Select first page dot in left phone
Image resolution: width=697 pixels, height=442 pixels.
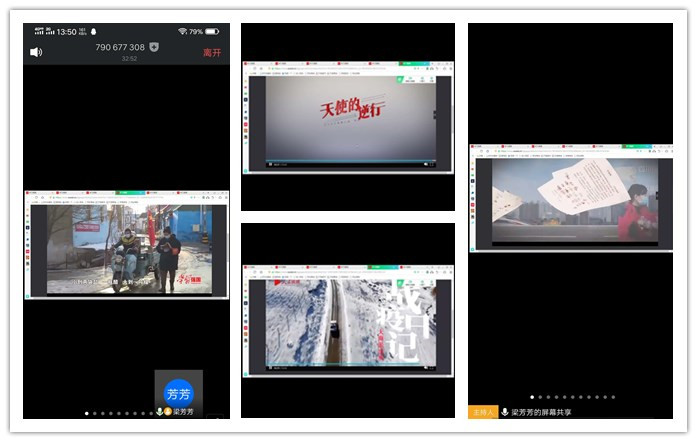(87, 412)
